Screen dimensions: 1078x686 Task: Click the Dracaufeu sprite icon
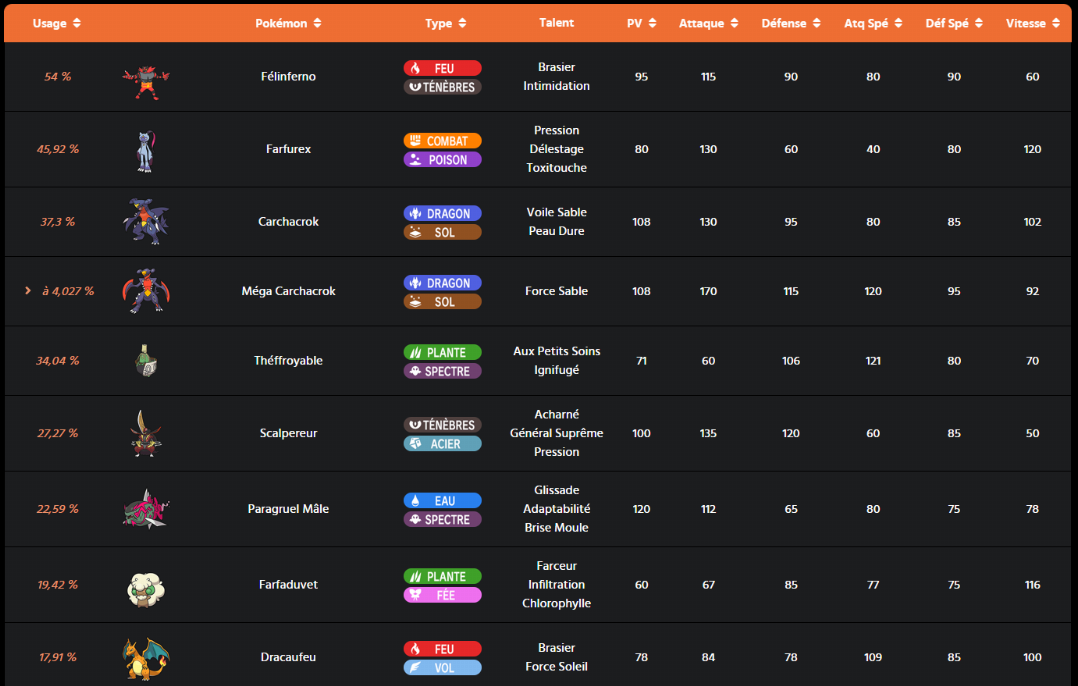point(146,657)
